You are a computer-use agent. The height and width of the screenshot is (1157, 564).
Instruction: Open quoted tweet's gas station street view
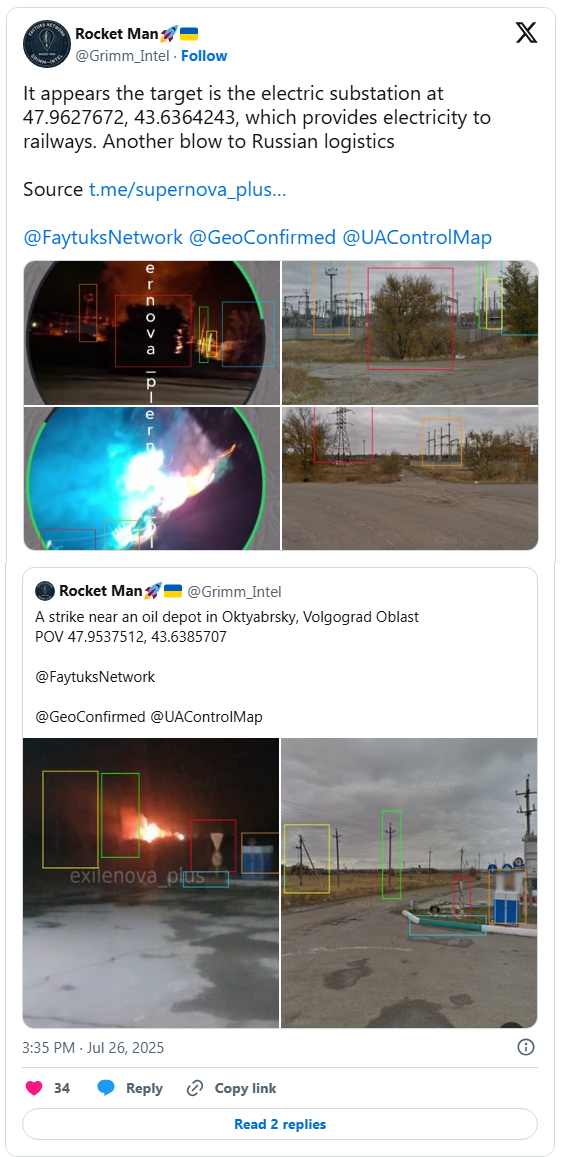tap(409, 883)
